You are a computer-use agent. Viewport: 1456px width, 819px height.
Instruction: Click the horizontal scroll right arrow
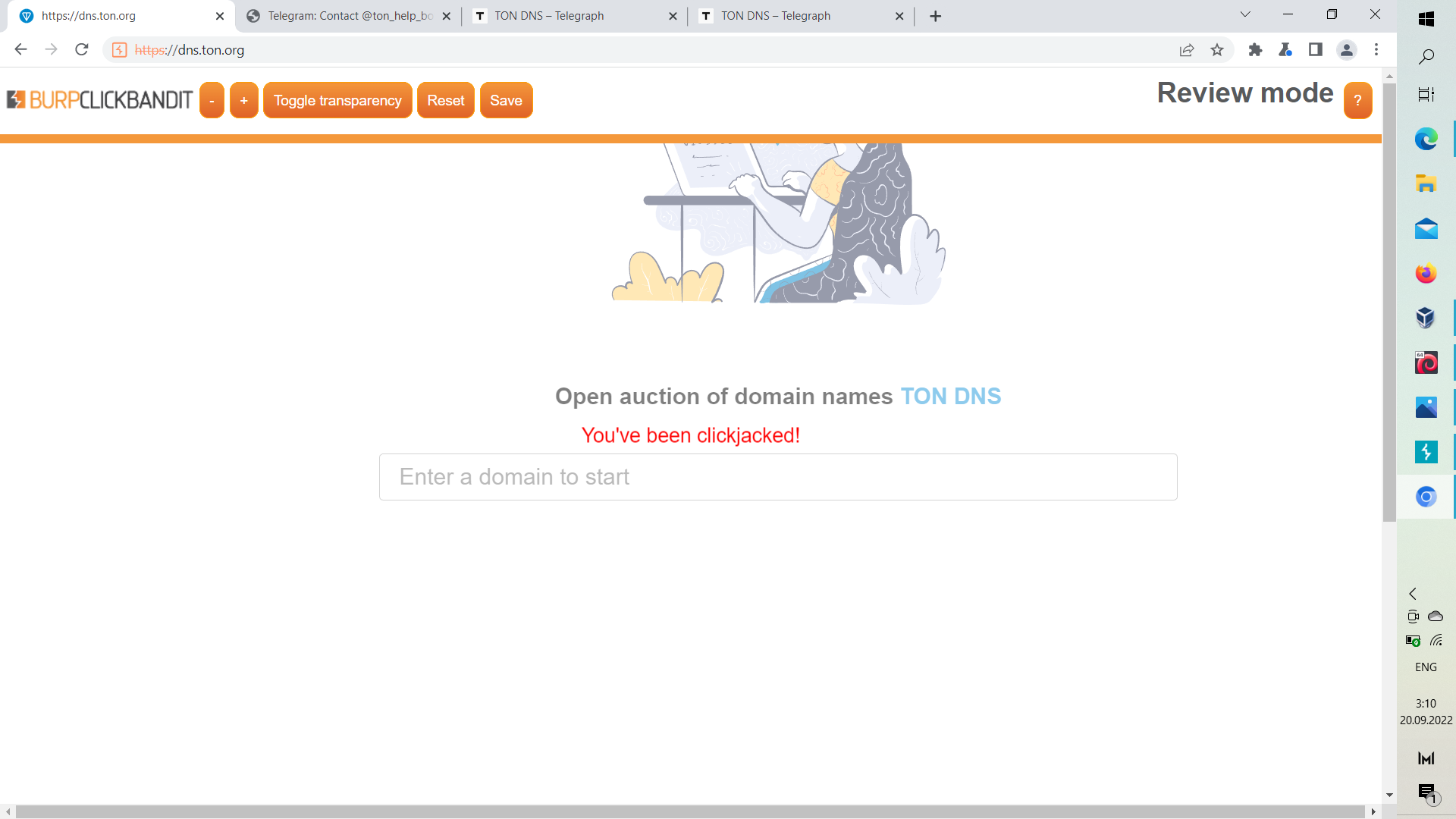tap(1373, 811)
